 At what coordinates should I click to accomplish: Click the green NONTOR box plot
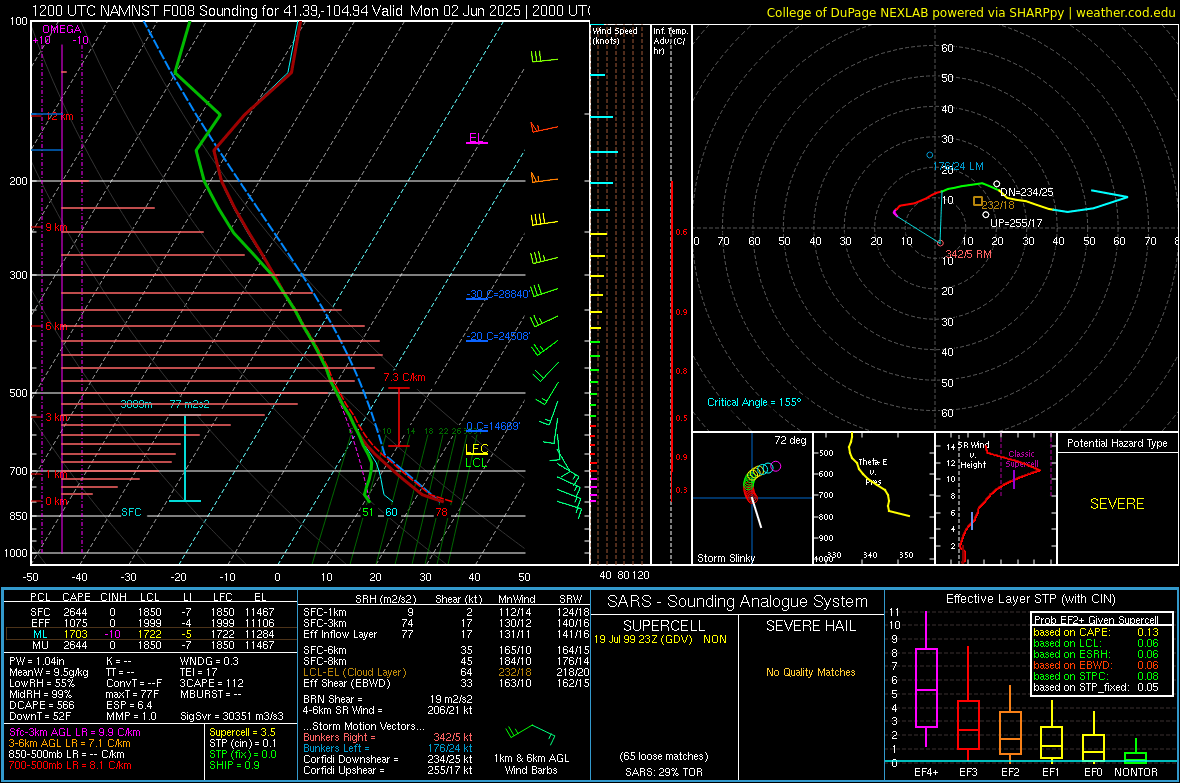pos(1136,757)
